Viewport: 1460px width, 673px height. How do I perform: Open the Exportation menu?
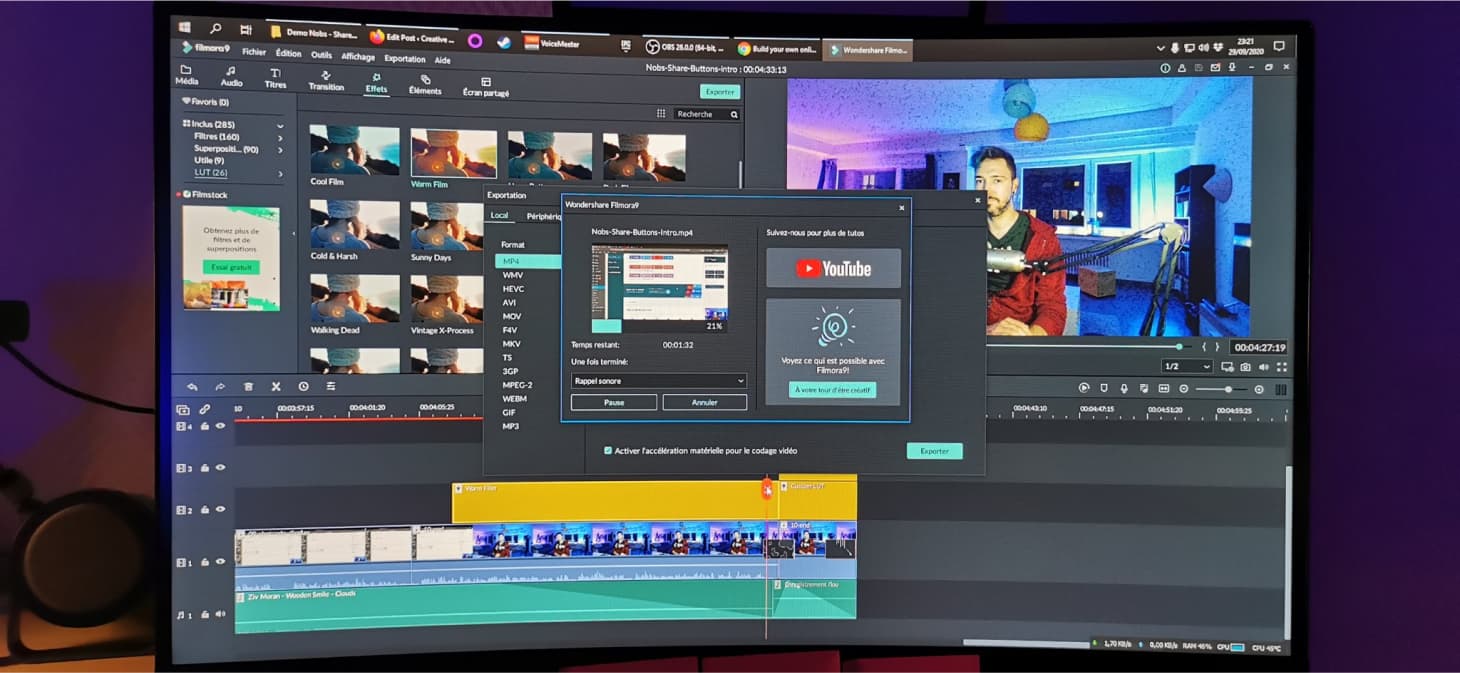coord(405,59)
